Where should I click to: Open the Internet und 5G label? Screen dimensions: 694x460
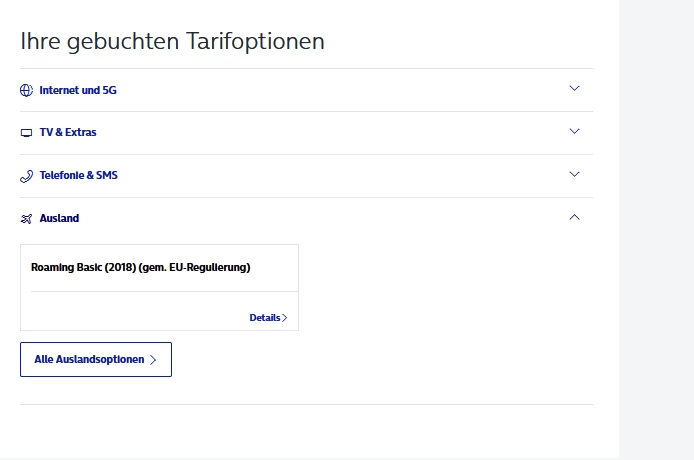pyautogui.click(x=78, y=90)
